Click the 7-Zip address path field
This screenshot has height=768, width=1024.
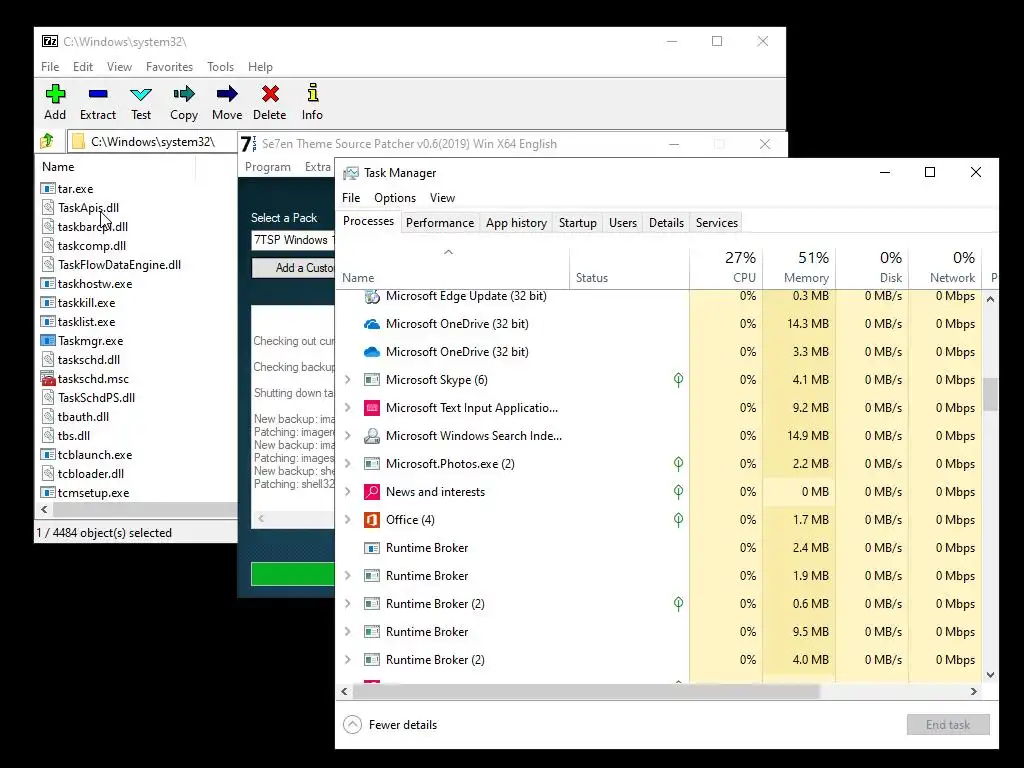pyautogui.click(x=154, y=141)
